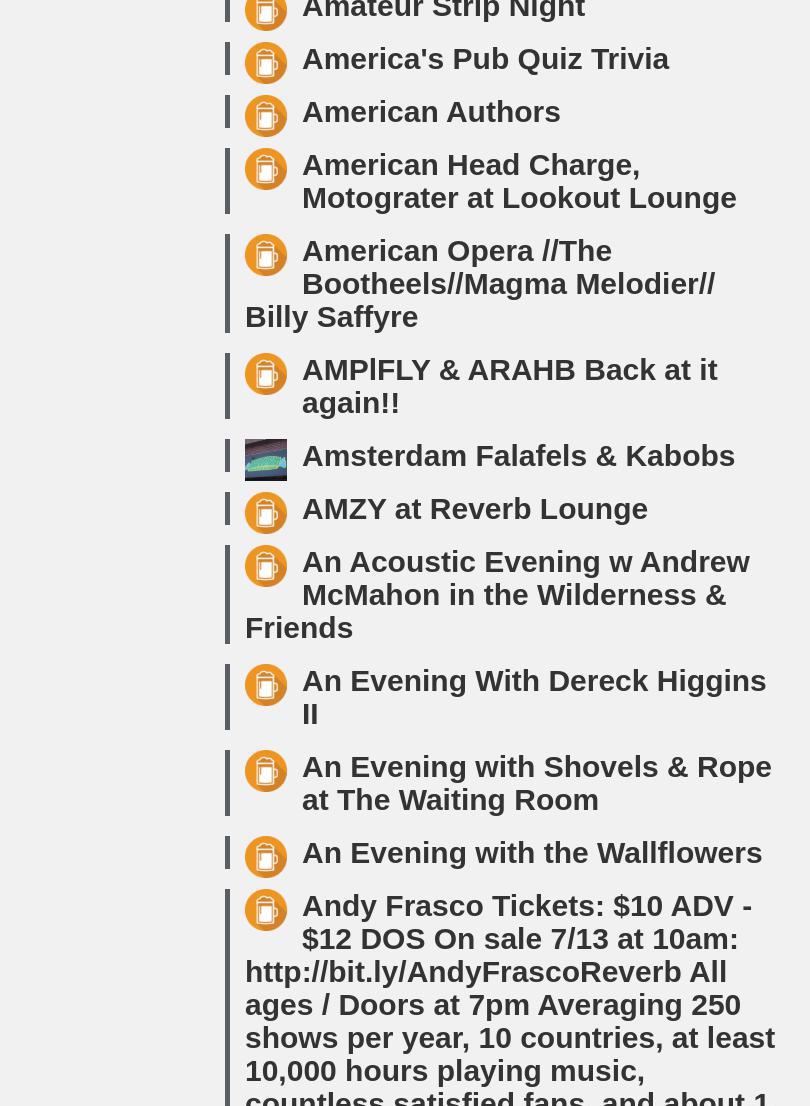Screen dimensions: 810x1106
Task: Open the American Authors event link
Action: click(x=431, y=112)
